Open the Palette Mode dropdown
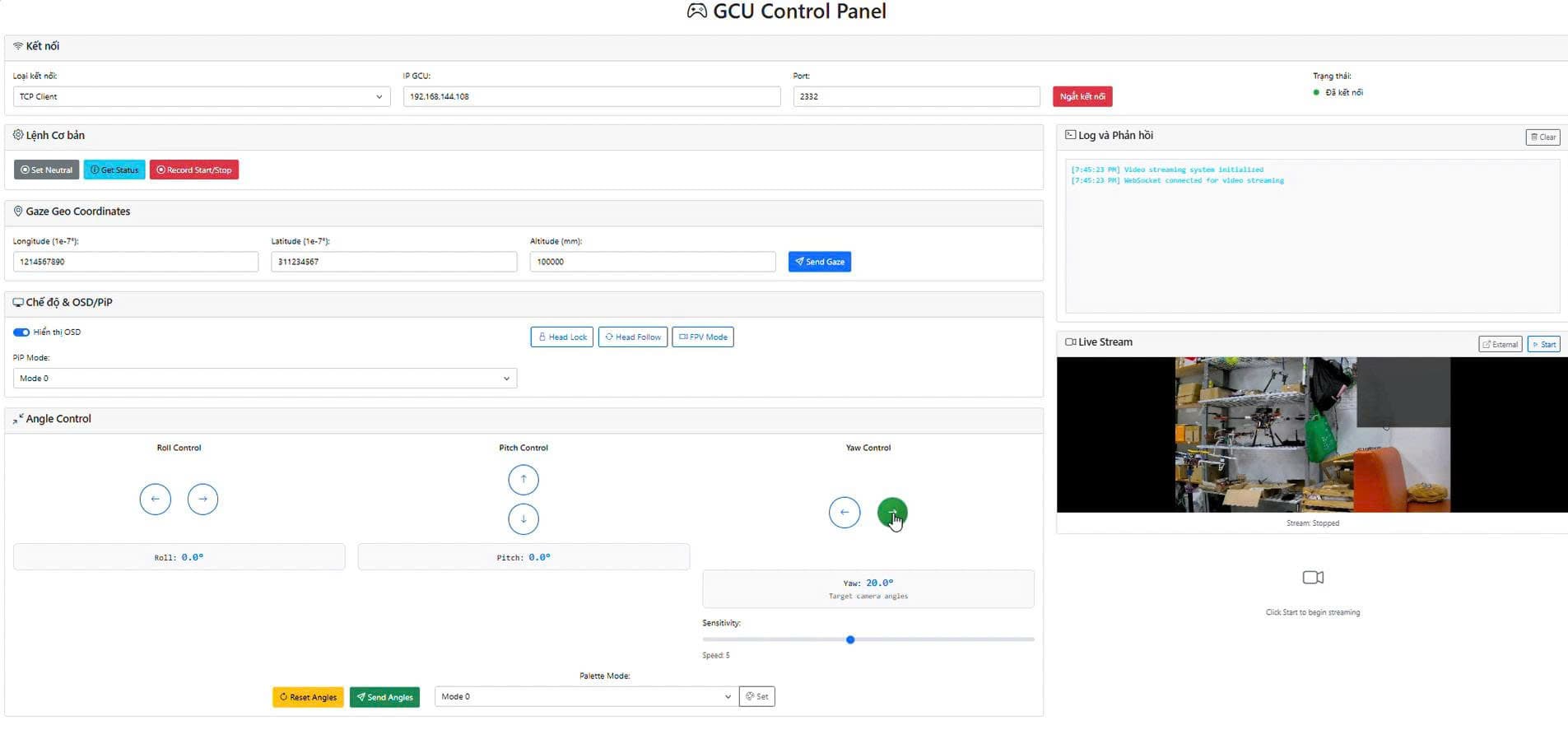This screenshot has height=753, width=1568. (x=584, y=696)
